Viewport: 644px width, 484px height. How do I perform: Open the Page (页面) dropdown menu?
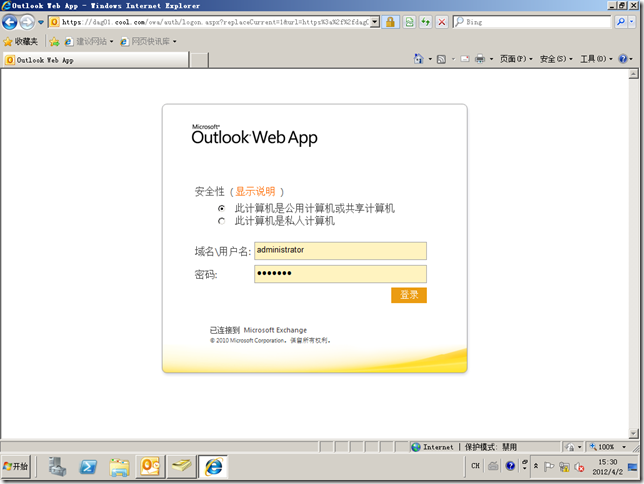(x=515, y=60)
